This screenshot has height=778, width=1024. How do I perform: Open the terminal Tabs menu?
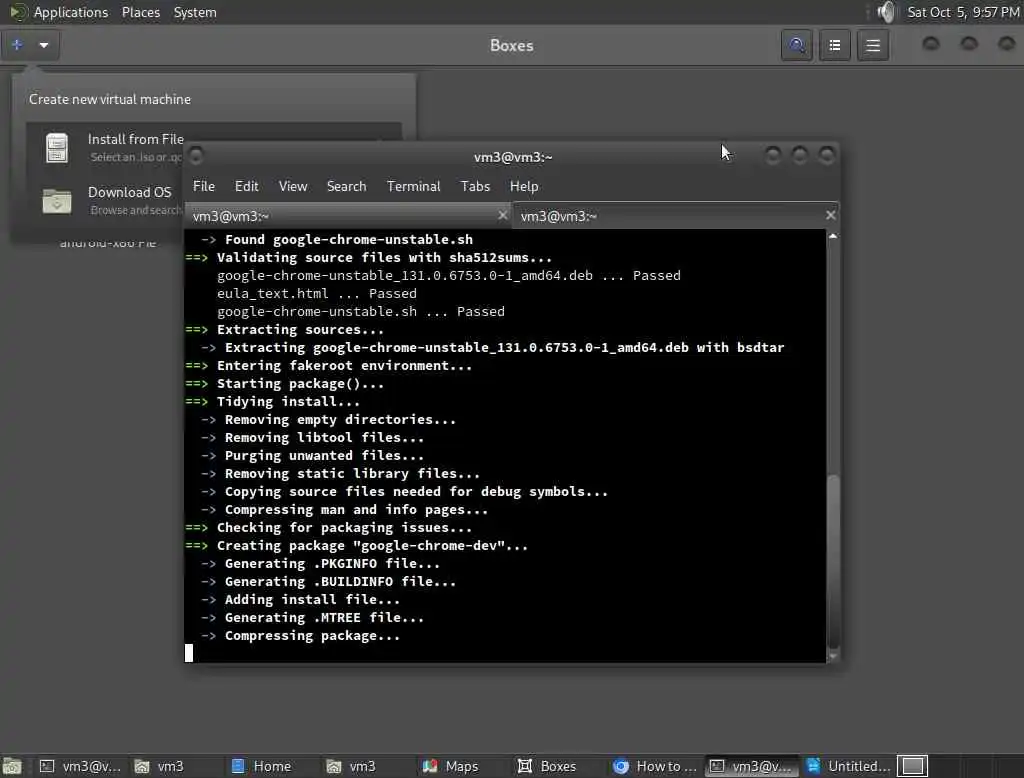point(475,186)
